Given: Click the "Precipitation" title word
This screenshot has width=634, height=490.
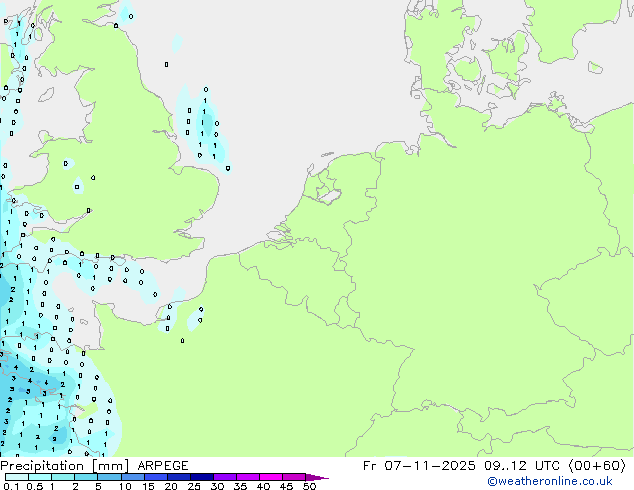Looking at the screenshot, I should pos(42,466).
